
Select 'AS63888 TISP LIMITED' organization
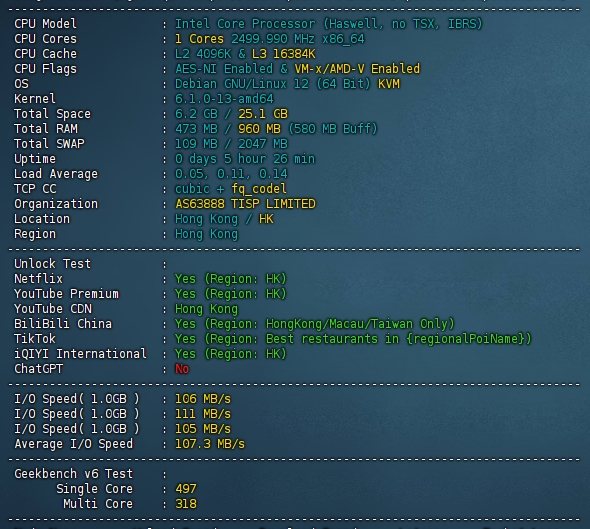click(x=245, y=204)
